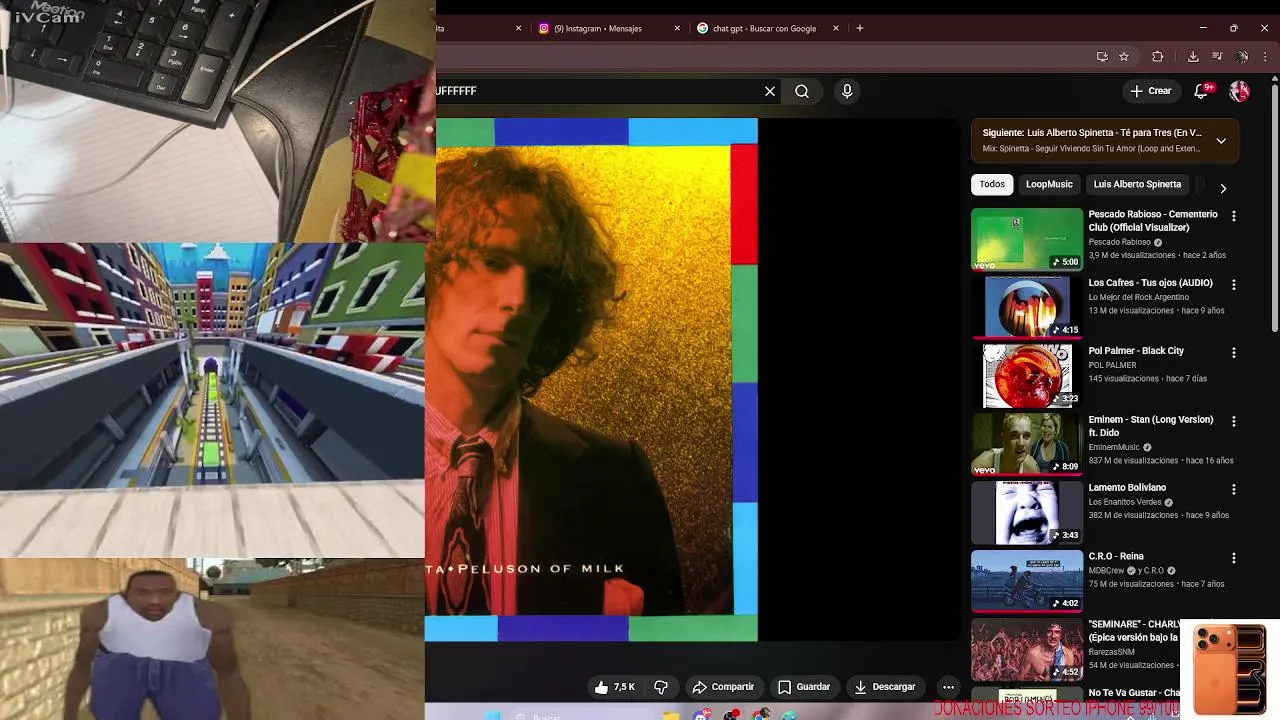The height and width of the screenshot is (720, 1280).
Task: Click the Compartir button
Action: coord(723,687)
